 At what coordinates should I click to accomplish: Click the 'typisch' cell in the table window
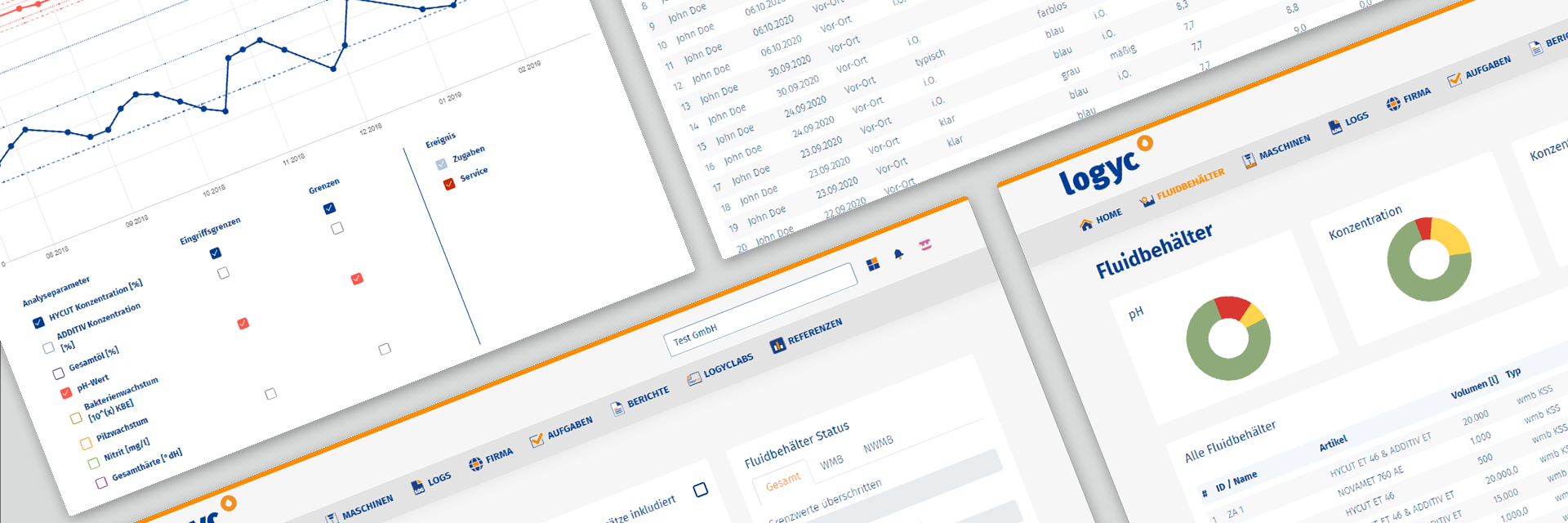pos(930,57)
